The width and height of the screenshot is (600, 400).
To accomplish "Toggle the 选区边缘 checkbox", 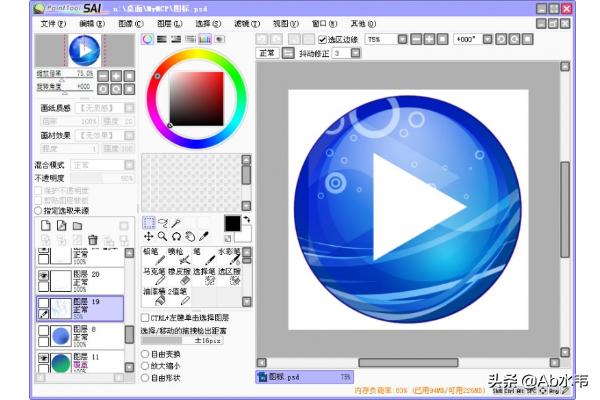I will pos(323,39).
